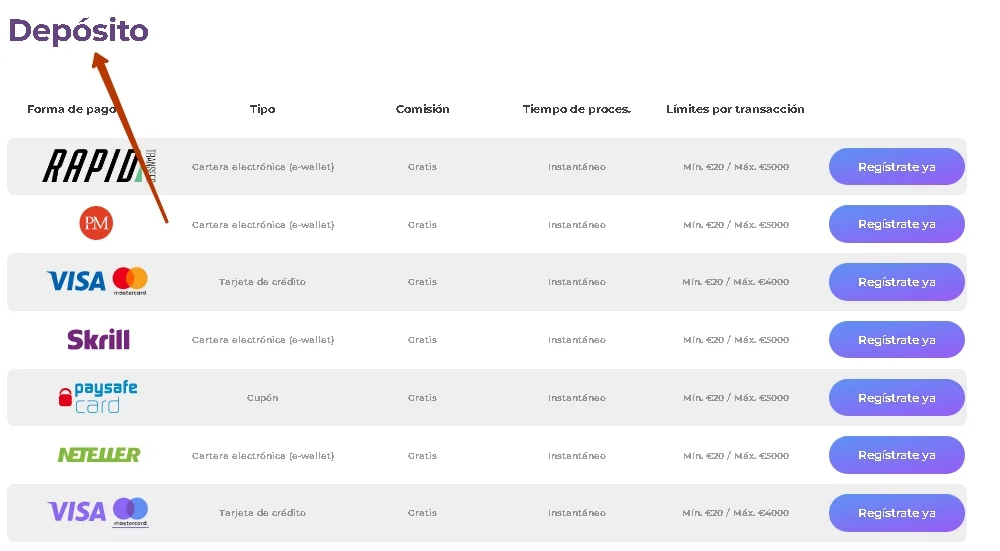Click the Forma de pago column header

pos(71,109)
